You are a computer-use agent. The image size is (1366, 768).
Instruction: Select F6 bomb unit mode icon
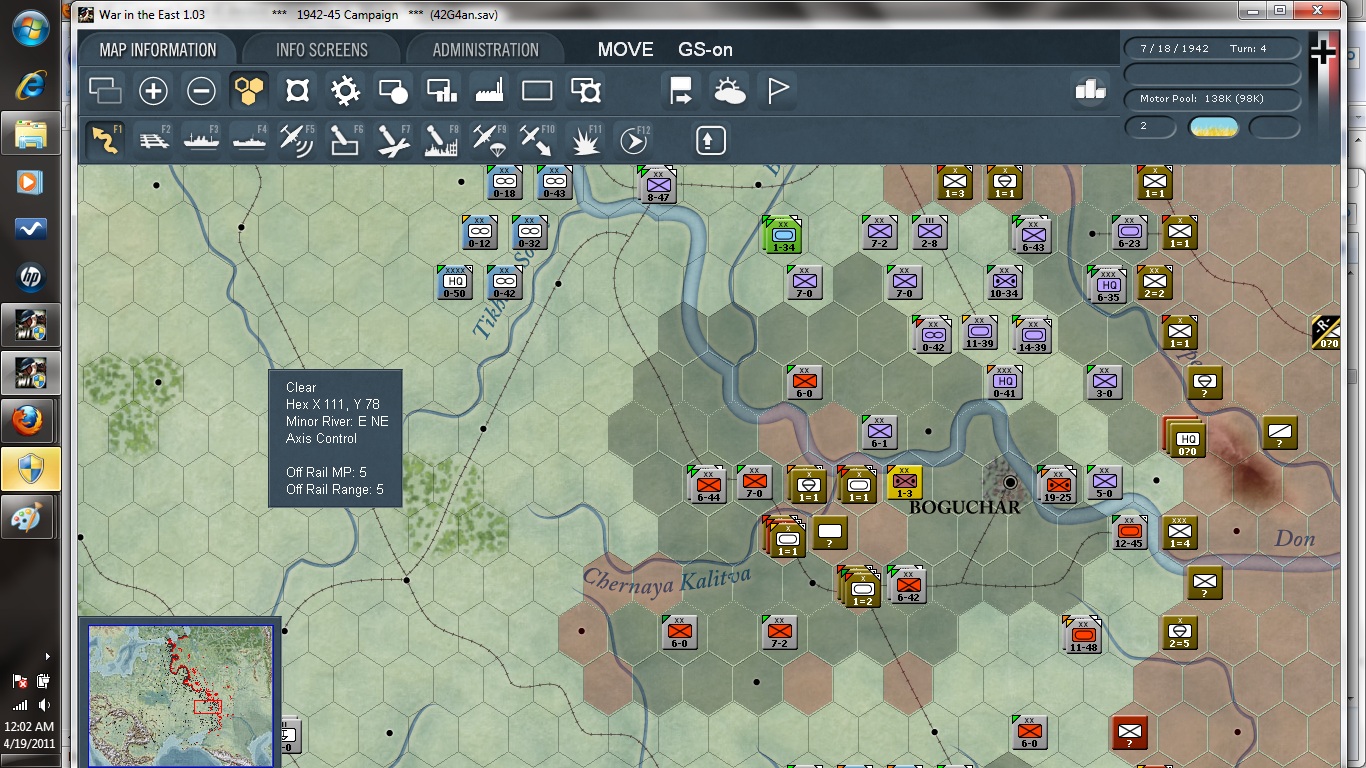(345, 140)
